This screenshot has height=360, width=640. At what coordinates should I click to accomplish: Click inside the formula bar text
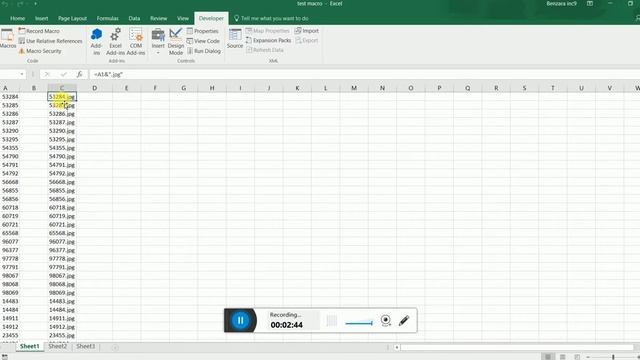pyautogui.click(x=108, y=74)
